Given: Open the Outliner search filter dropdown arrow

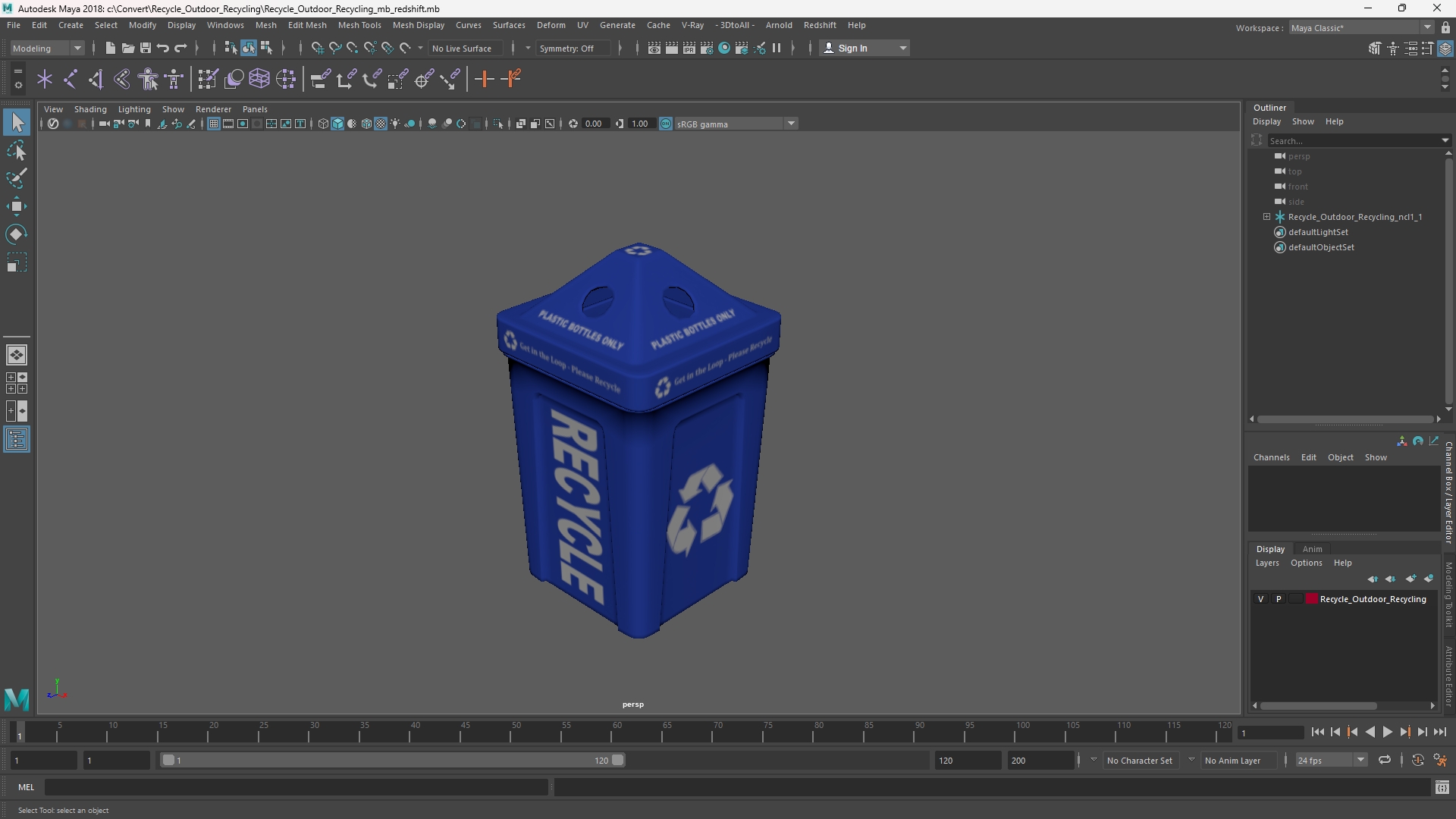Looking at the screenshot, I should pyautogui.click(x=1445, y=140).
